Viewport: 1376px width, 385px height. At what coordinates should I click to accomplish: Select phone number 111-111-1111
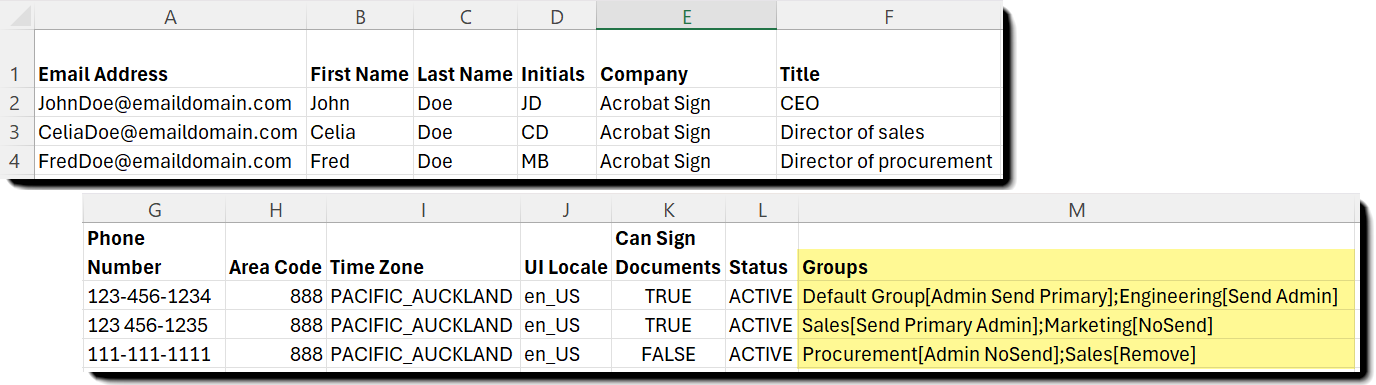coord(155,354)
